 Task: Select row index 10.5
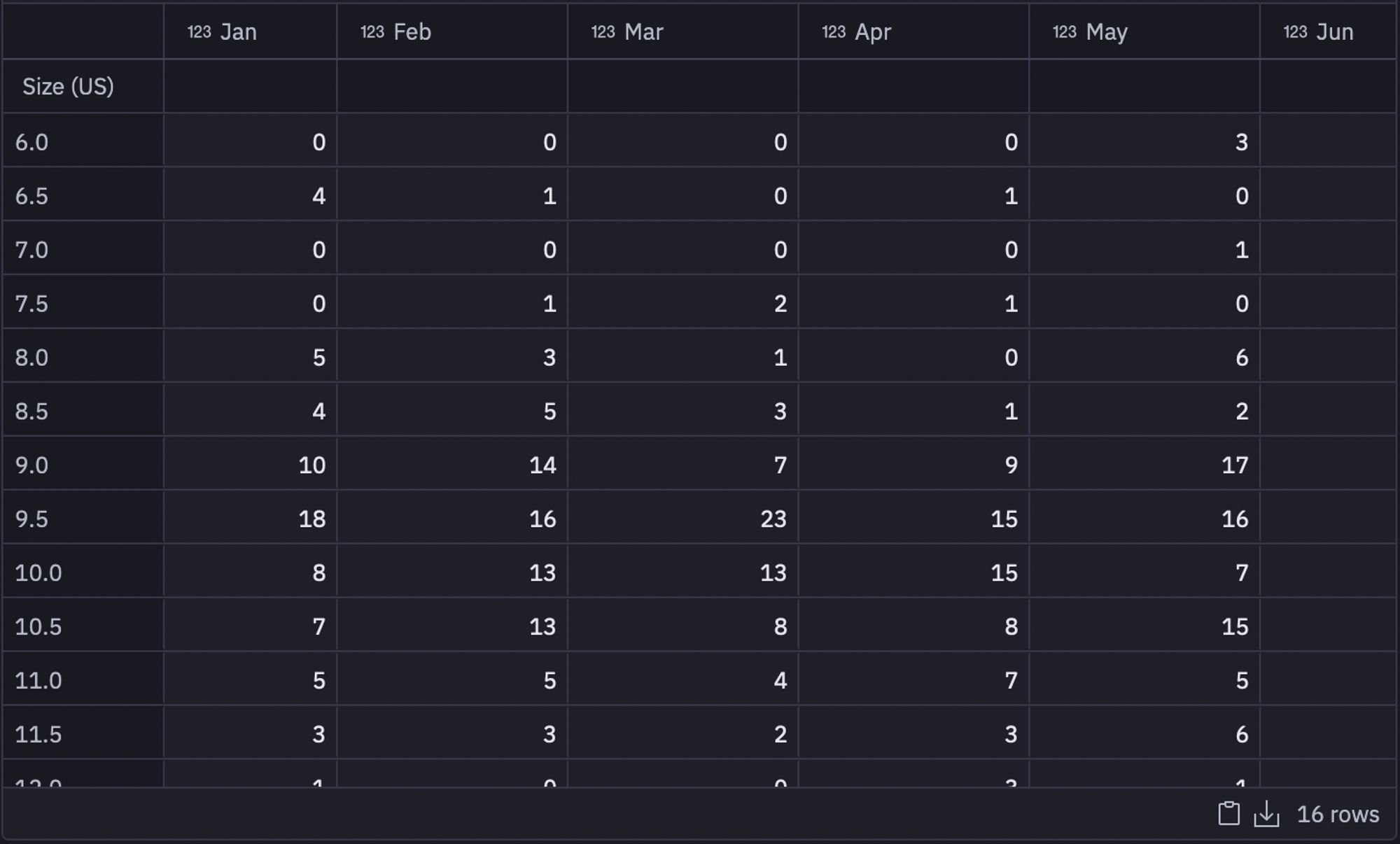click(x=83, y=626)
